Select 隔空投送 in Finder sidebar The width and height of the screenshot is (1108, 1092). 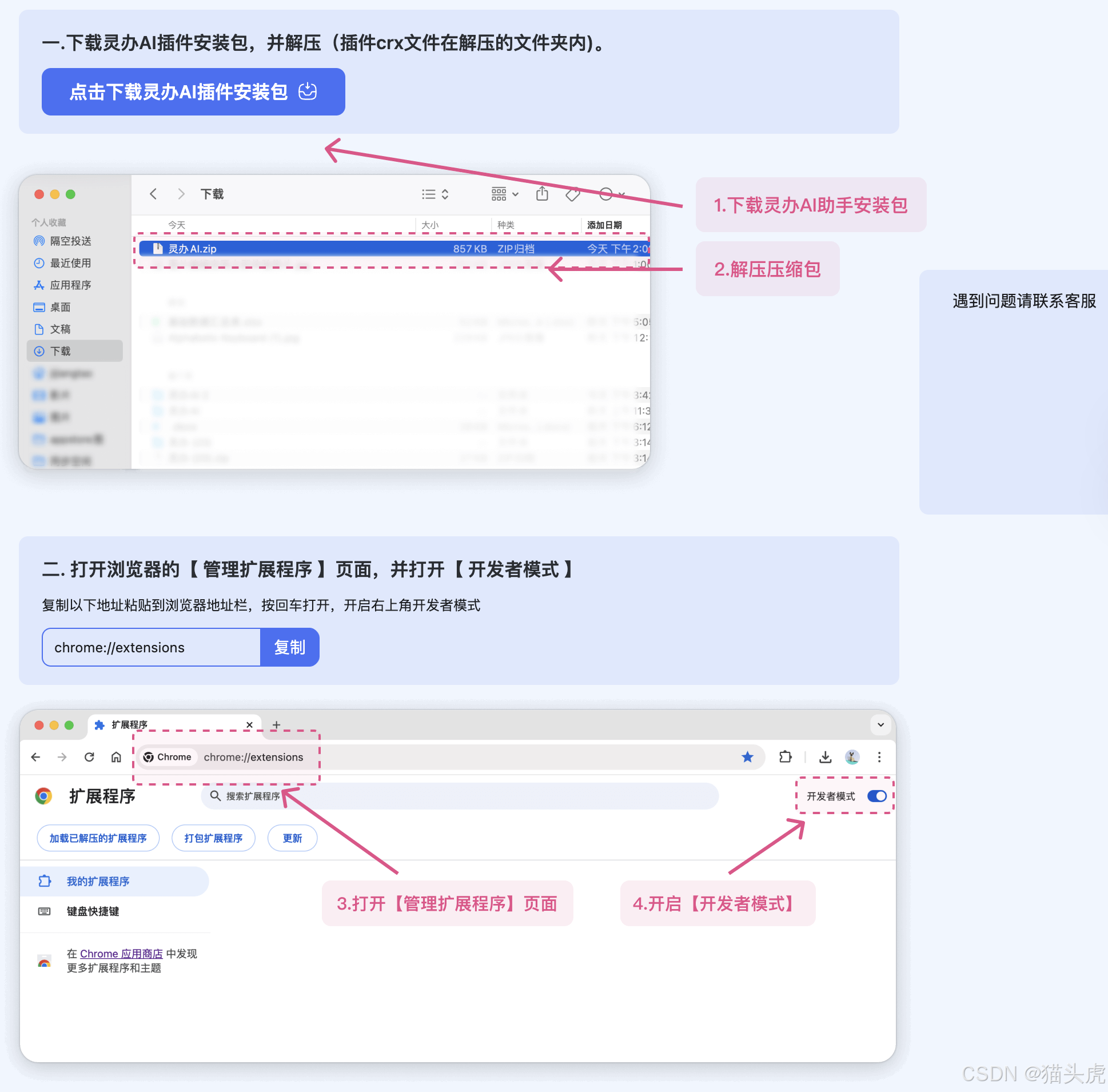pyautogui.click(x=63, y=241)
